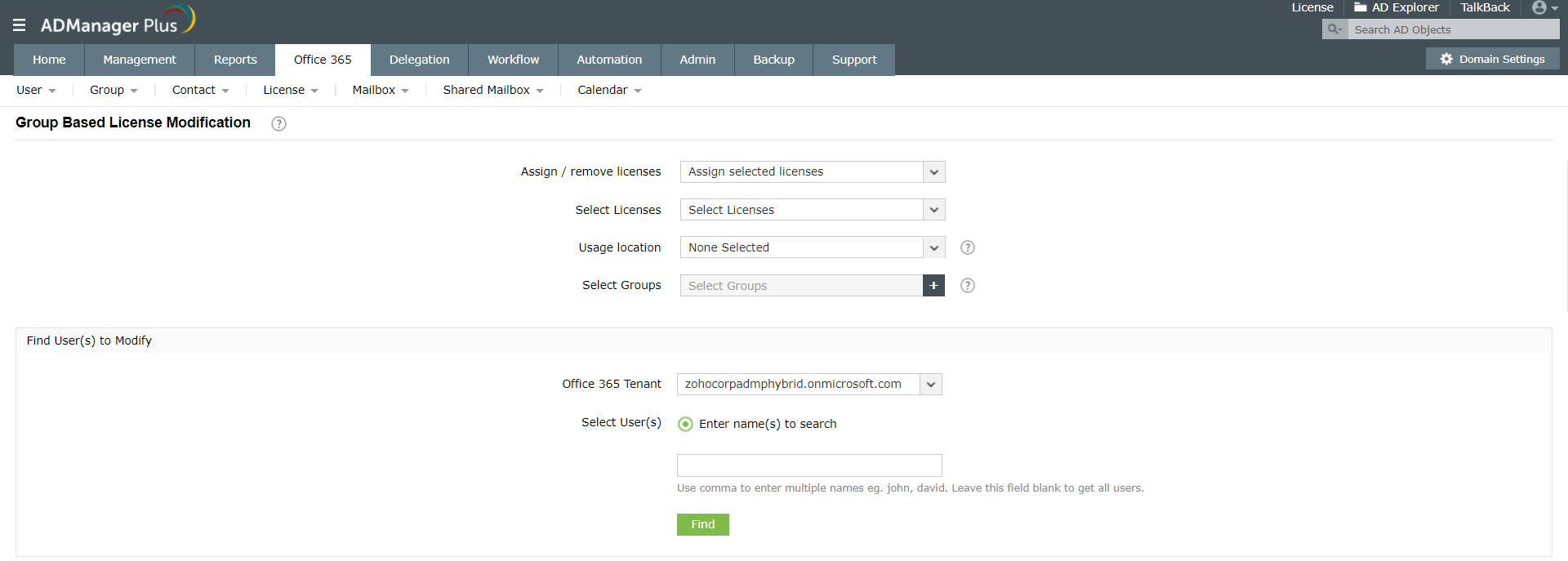The image size is (1568, 561).
Task: Open the Select Licenses dropdown
Action: [x=813, y=210]
